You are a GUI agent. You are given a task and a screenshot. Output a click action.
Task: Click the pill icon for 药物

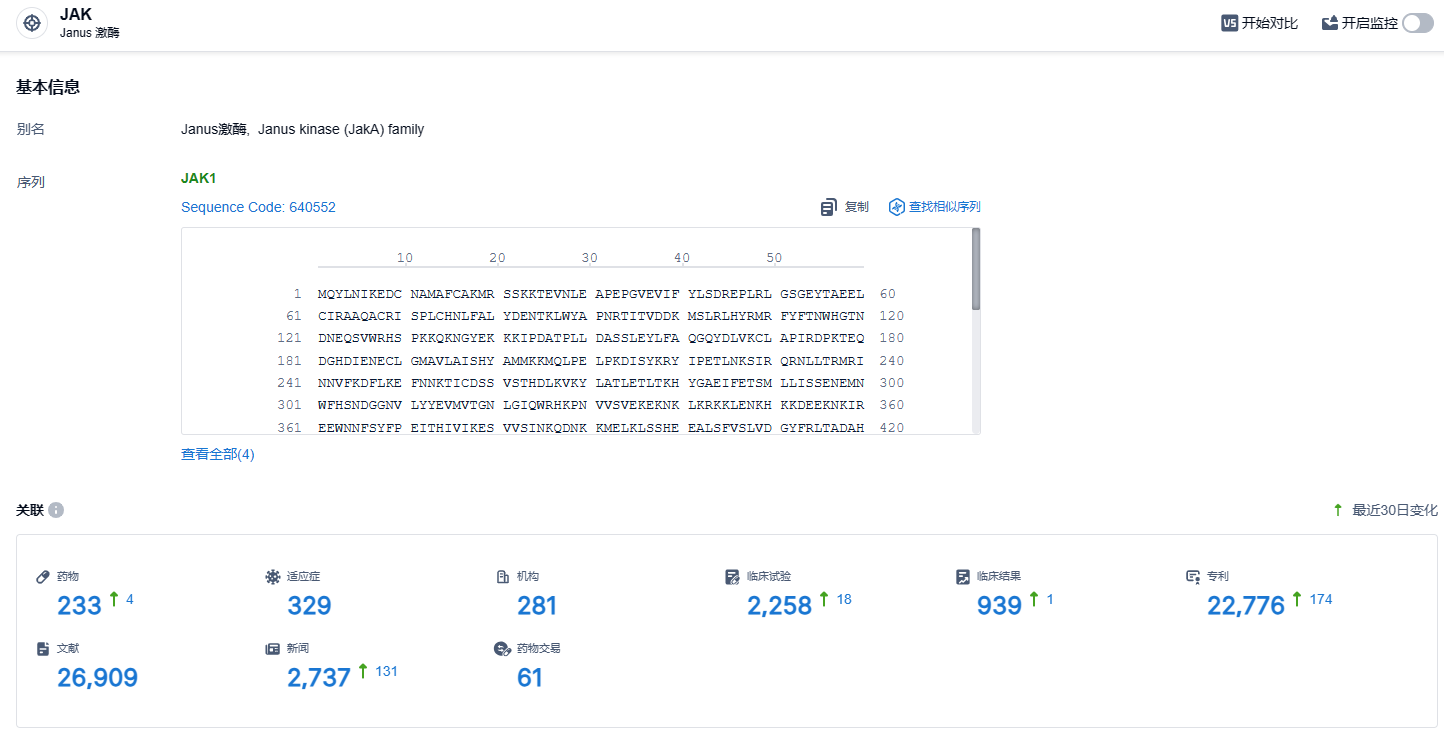[43, 577]
